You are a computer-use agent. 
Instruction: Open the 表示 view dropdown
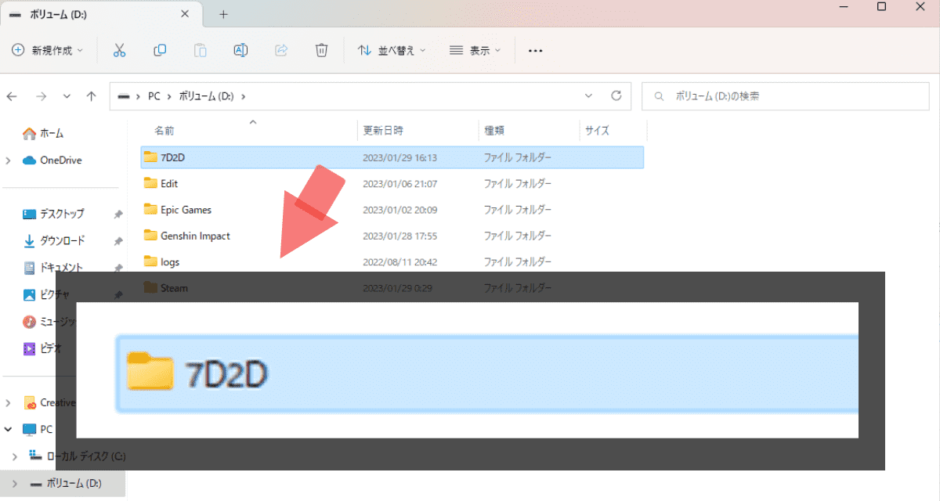475,50
